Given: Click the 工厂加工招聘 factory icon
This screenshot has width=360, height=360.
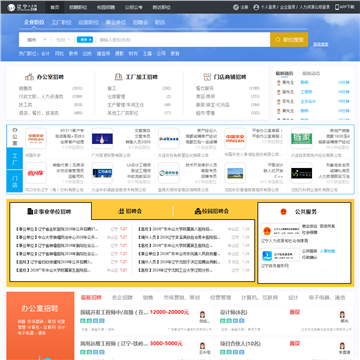Looking at the screenshot, I should 118,77.
